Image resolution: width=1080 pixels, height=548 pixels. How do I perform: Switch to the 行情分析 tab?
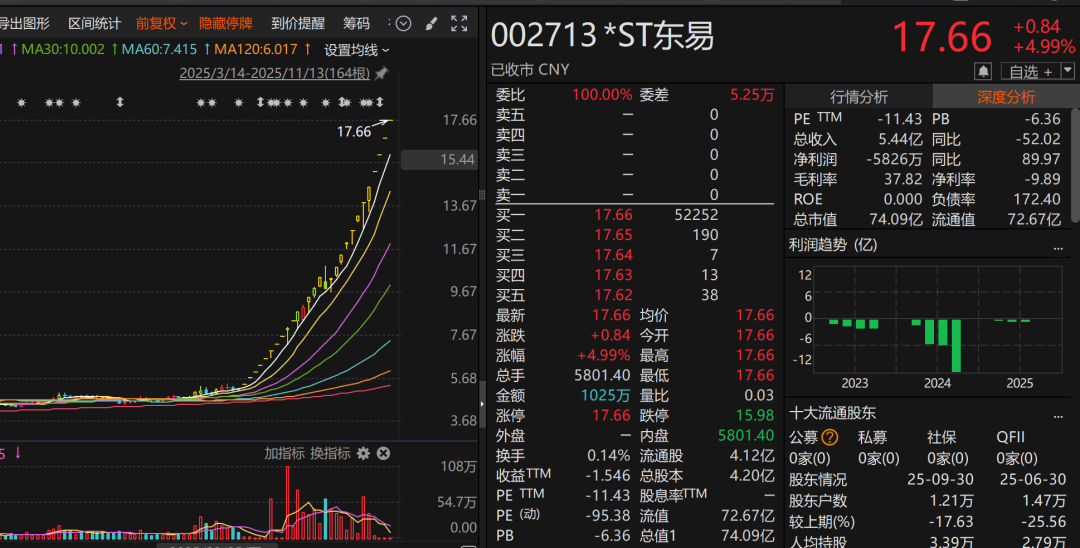coord(859,97)
